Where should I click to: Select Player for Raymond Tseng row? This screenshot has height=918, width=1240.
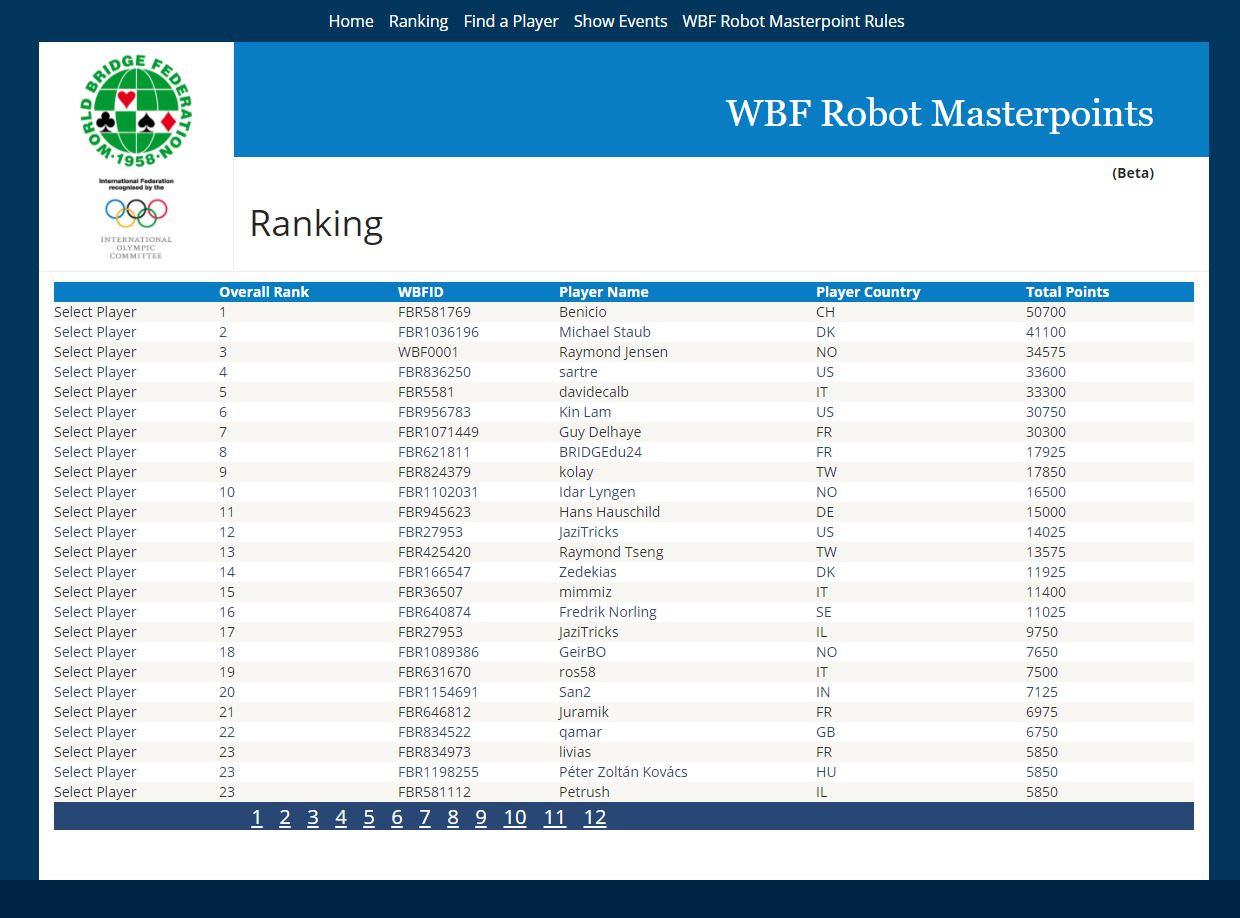click(95, 552)
